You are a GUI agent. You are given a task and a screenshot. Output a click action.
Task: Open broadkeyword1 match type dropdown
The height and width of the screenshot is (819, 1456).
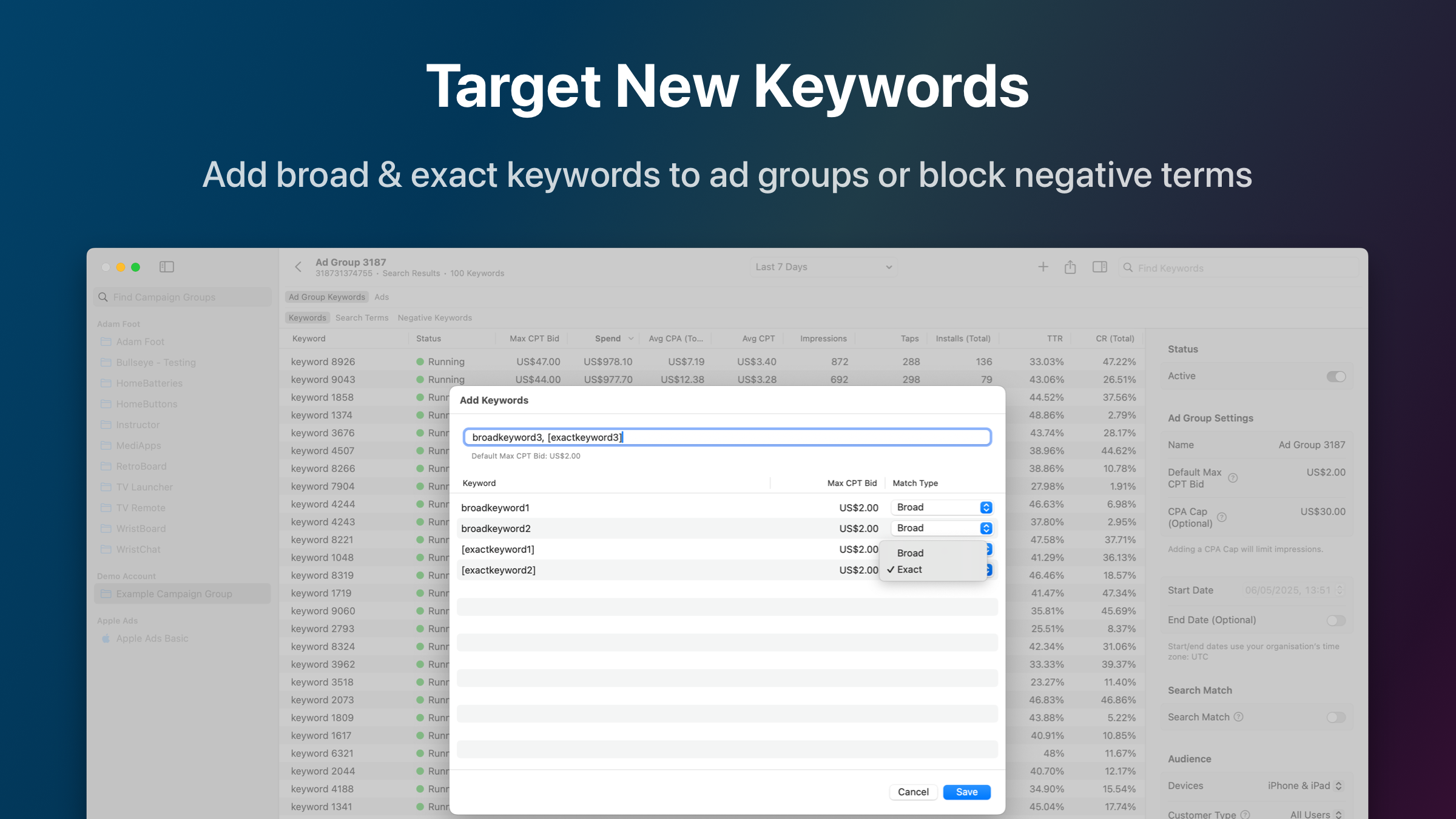click(x=942, y=507)
